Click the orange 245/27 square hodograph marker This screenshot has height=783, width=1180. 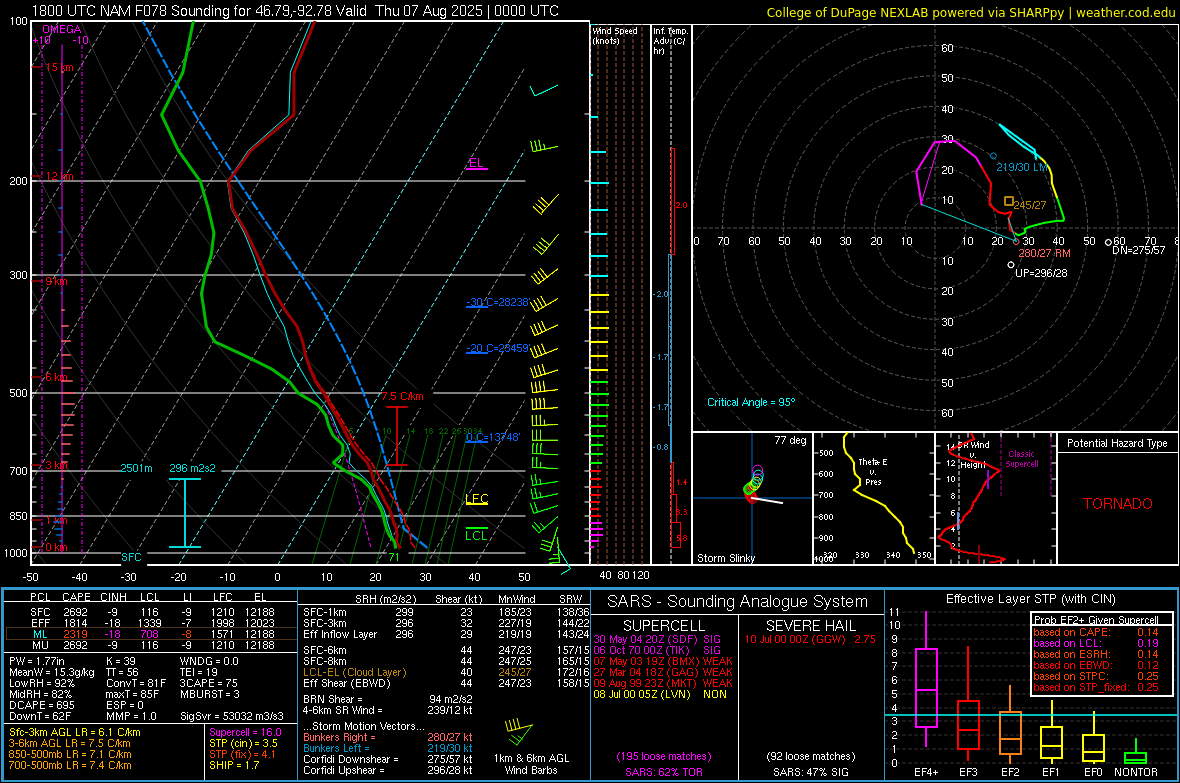tap(1008, 201)
